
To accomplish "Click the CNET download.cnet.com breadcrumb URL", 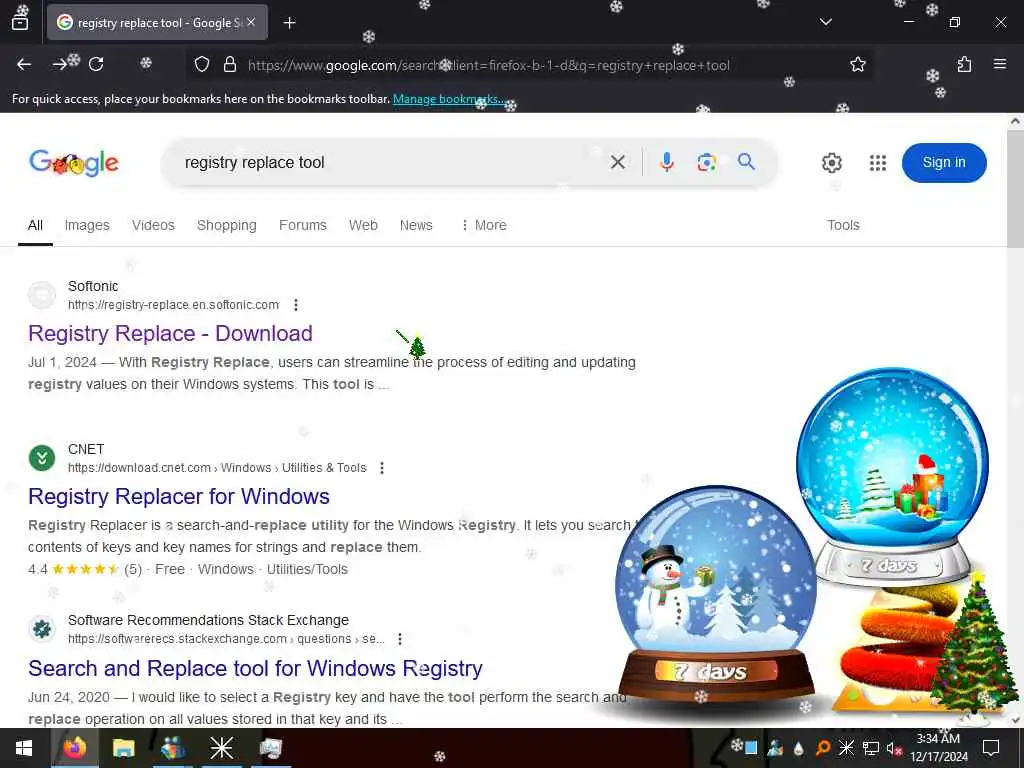I will pos(217,468).
